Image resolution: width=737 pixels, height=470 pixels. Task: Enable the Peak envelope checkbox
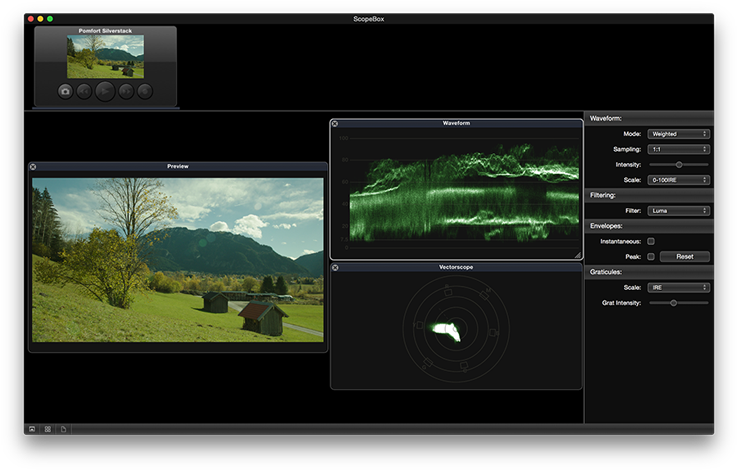click(651, 256)
